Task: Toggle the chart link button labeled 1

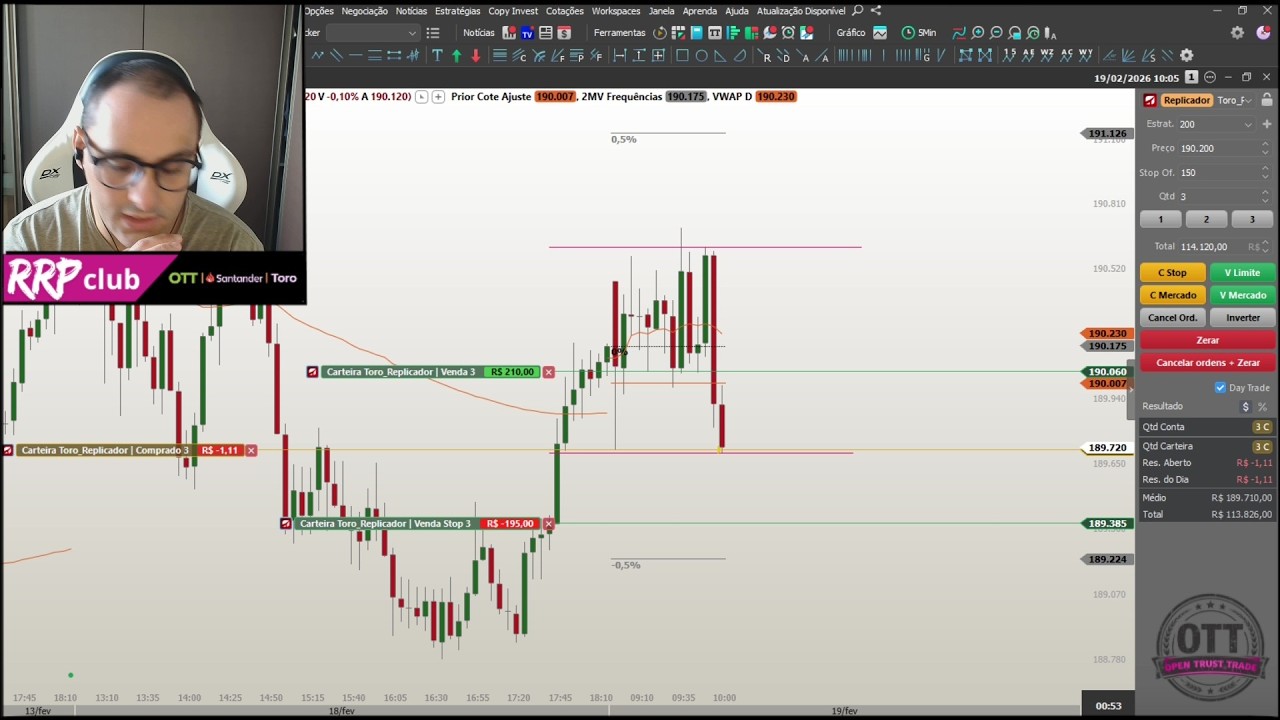Action: tap(1191, 77)
